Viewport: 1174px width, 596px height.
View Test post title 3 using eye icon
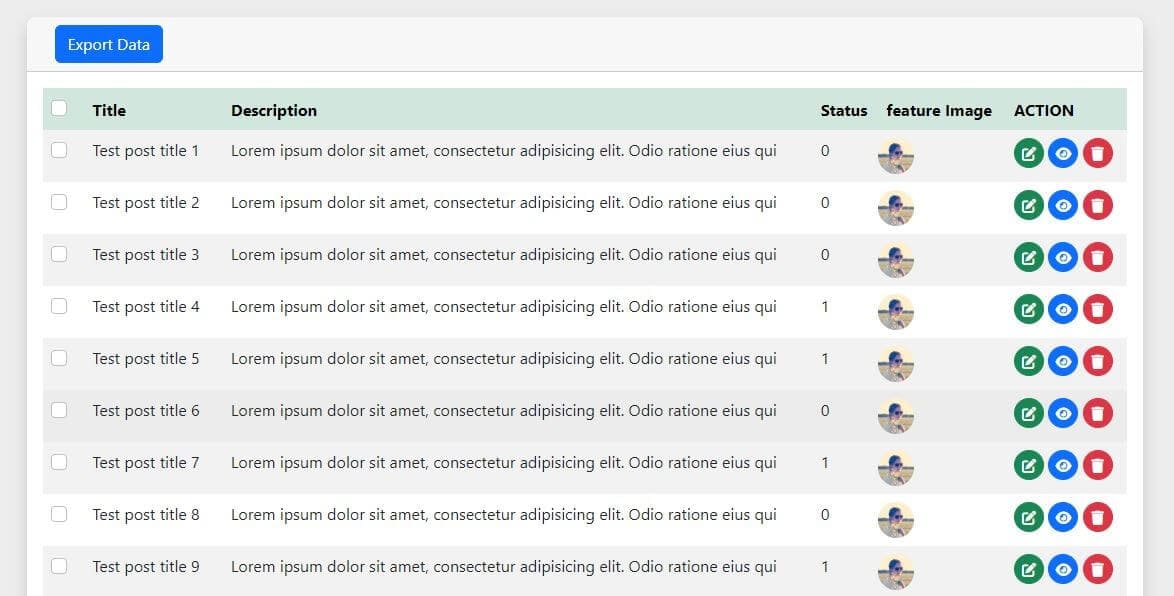tap(1063, 258)
